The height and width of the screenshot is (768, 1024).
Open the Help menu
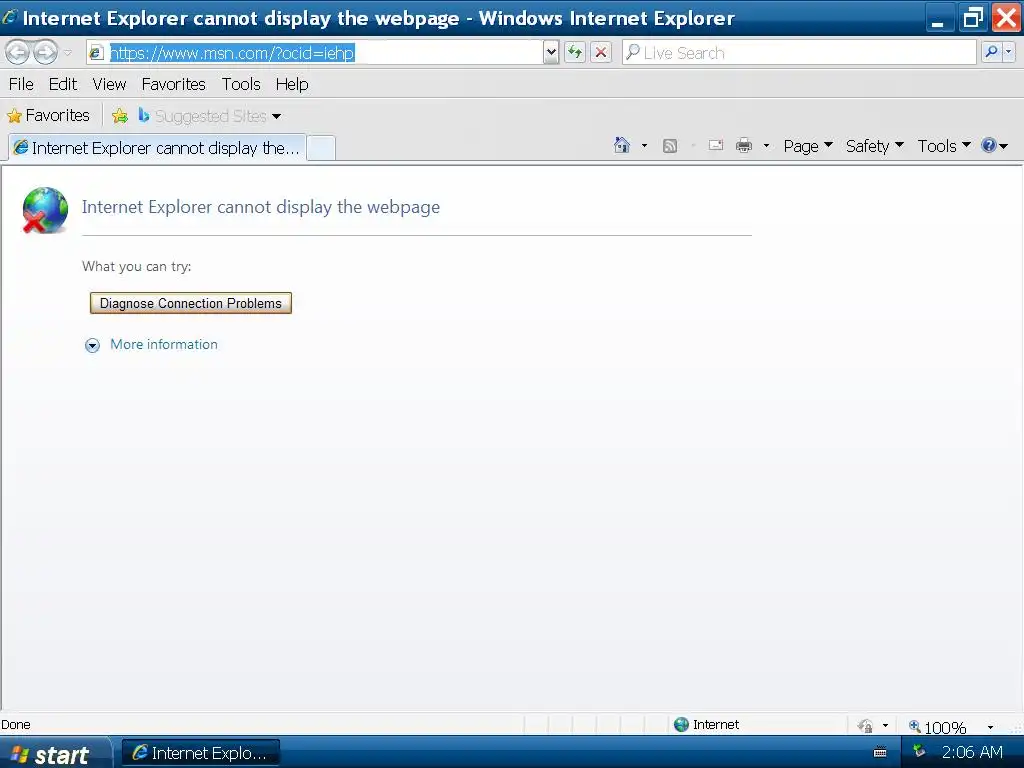(x=292, y=84)
